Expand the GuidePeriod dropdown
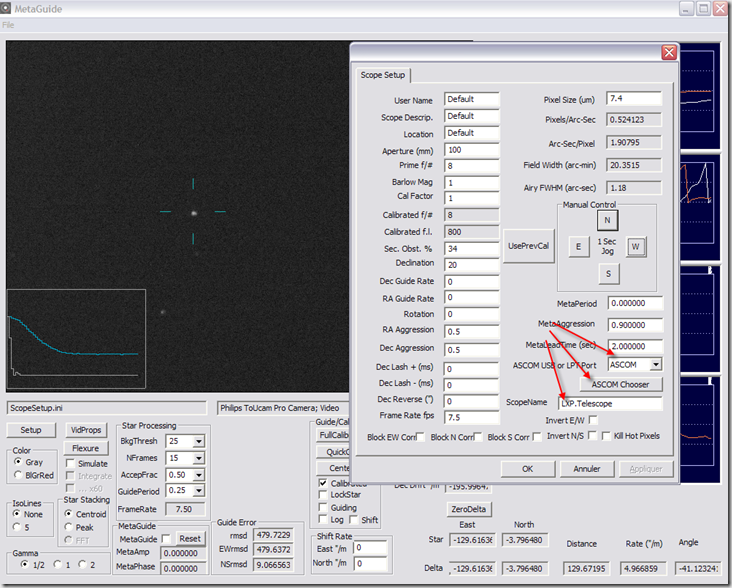 pos(199,490)
